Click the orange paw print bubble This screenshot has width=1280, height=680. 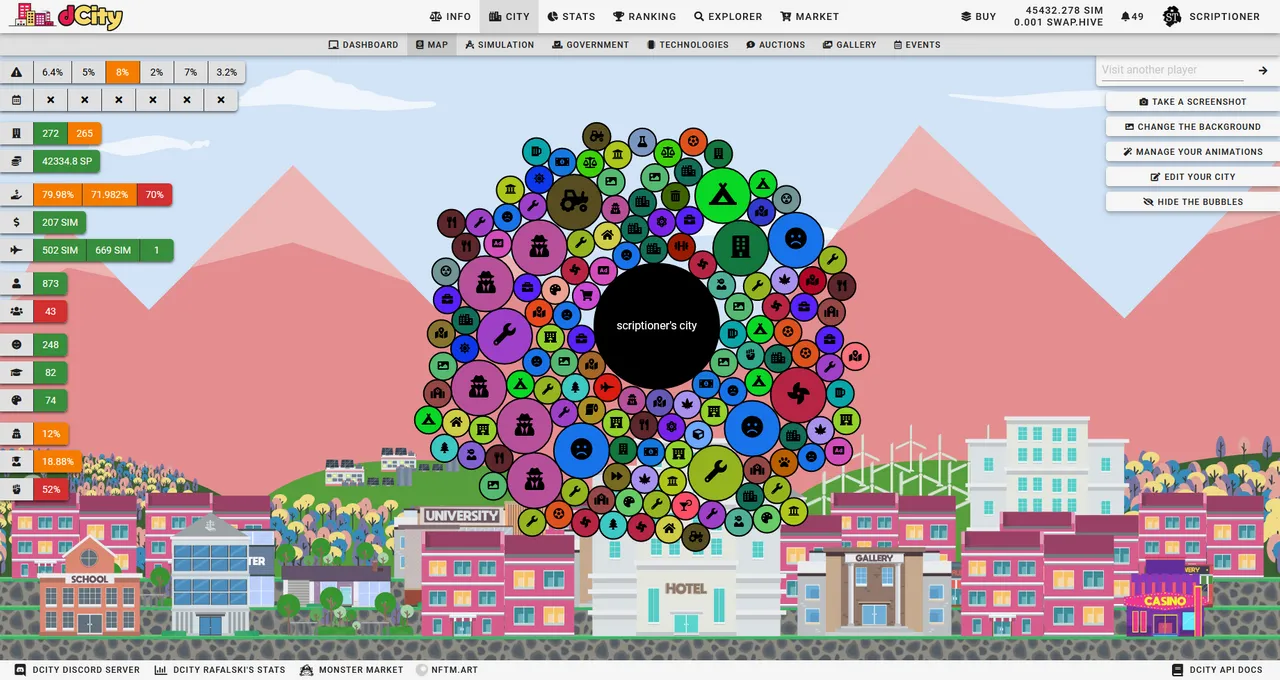[783, 462]
